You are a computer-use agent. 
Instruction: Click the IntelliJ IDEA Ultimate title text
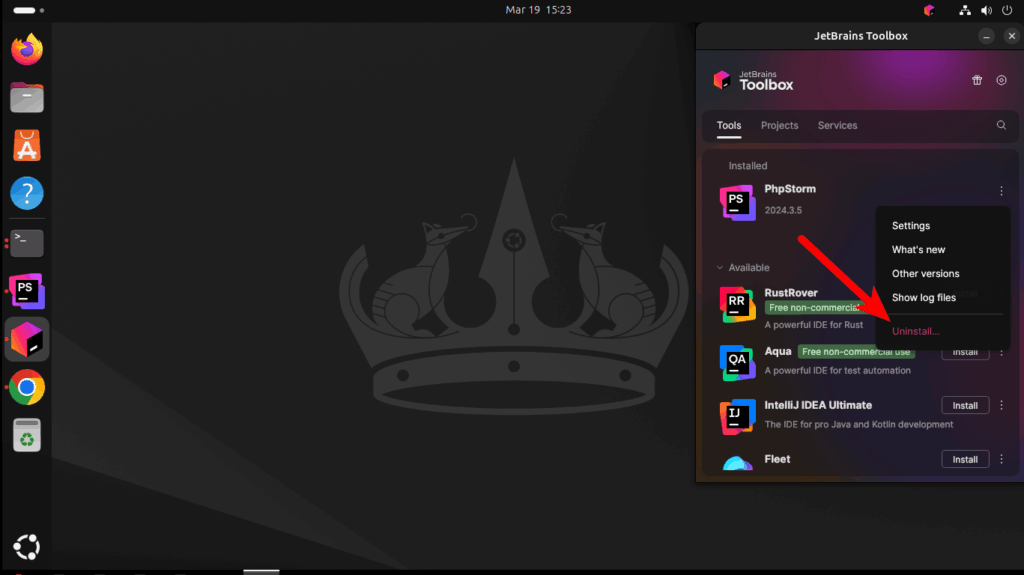[818, 405]
